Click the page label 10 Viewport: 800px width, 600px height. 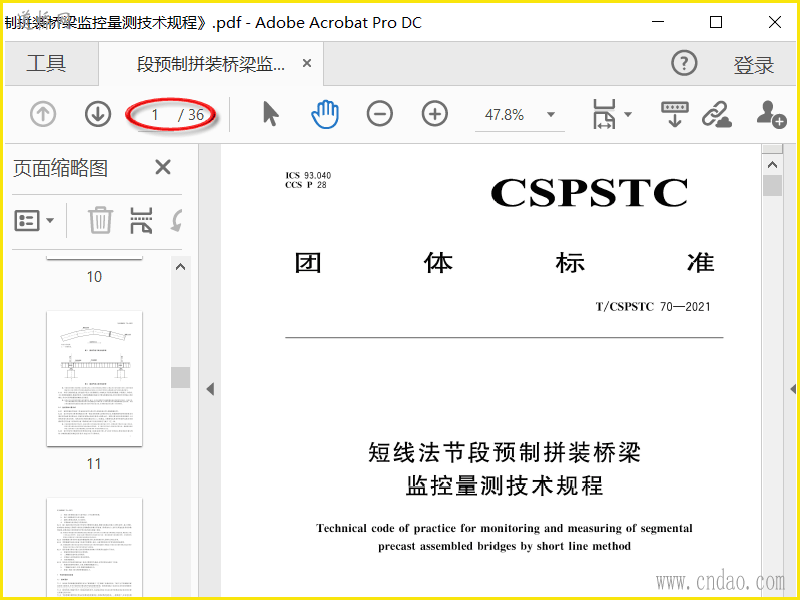[x=94, y=277]
